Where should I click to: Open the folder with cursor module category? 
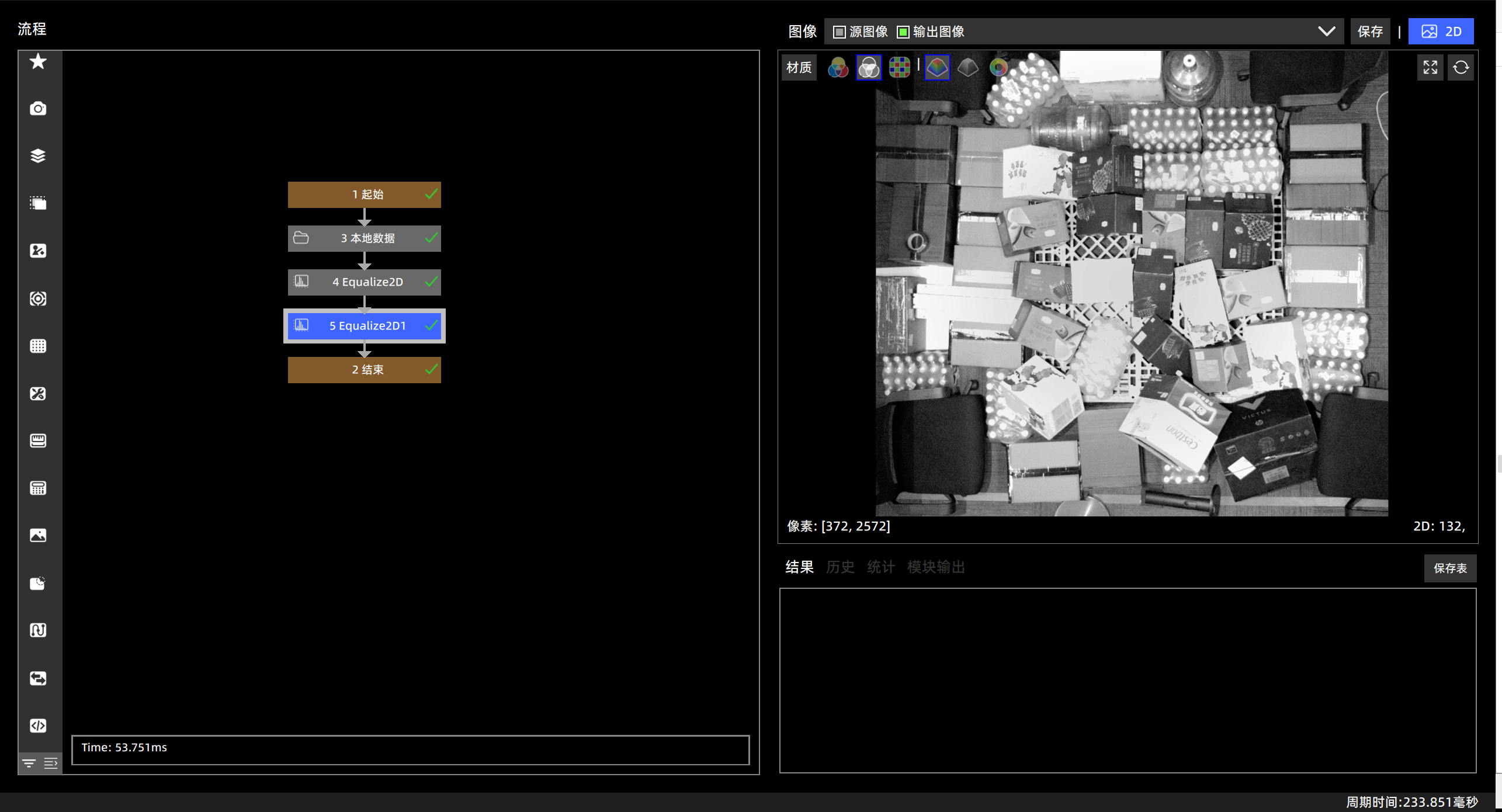pyautogui.click(x=38, y=583)
